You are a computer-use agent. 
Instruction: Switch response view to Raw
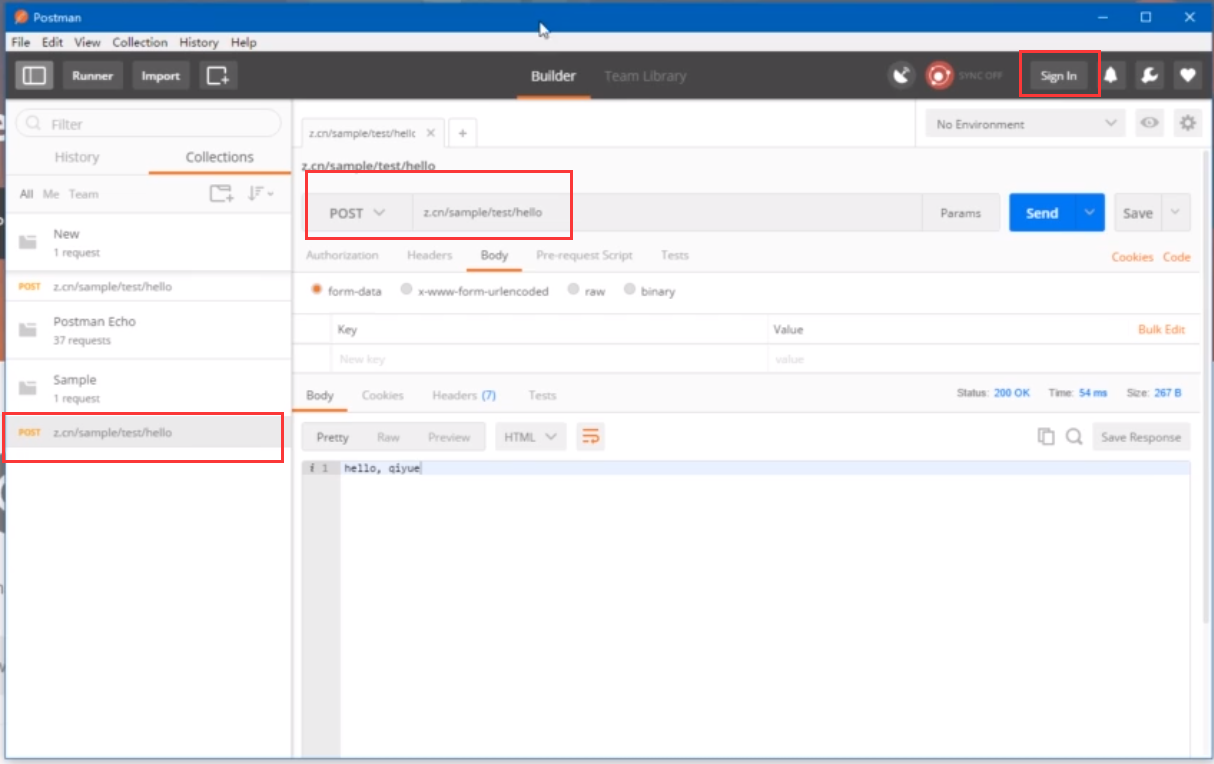(x=388, y=437)
